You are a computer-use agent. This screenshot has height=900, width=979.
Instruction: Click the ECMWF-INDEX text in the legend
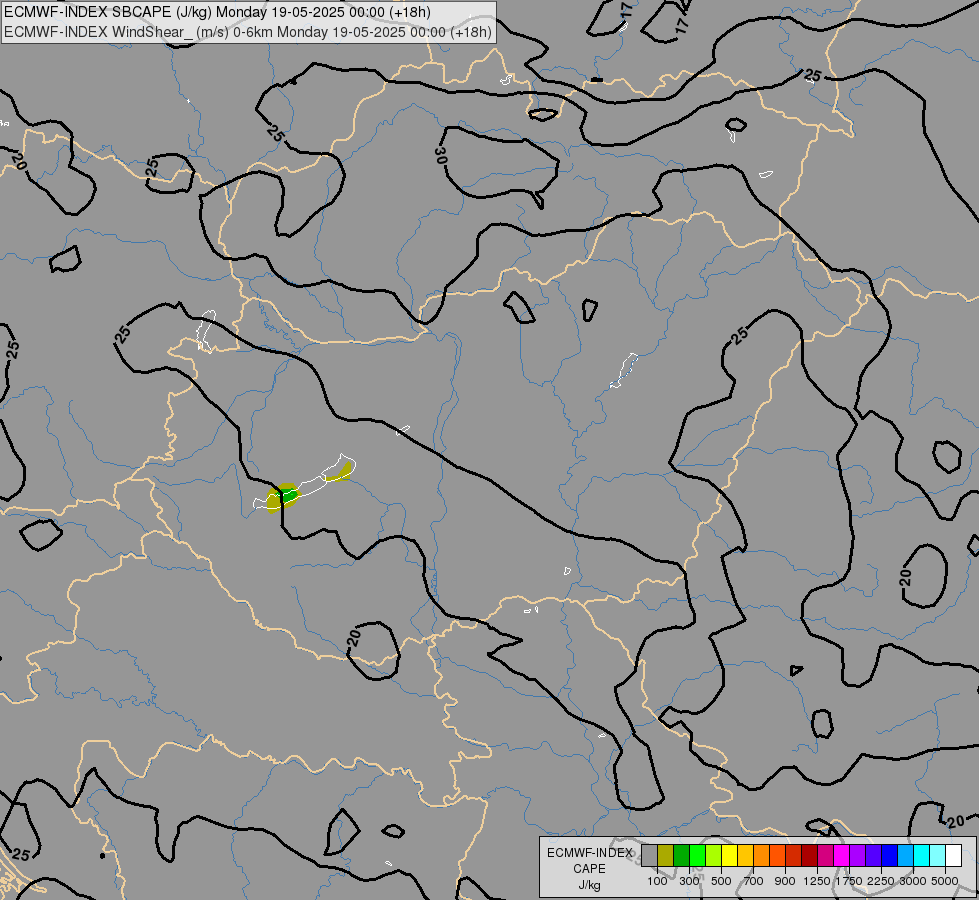(589, 853)
